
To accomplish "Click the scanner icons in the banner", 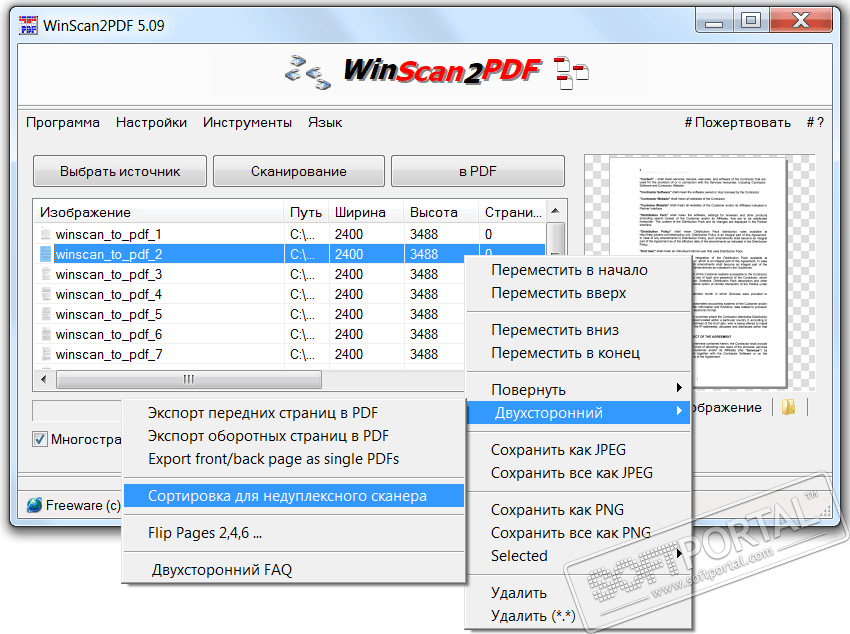I will [308, 72].
